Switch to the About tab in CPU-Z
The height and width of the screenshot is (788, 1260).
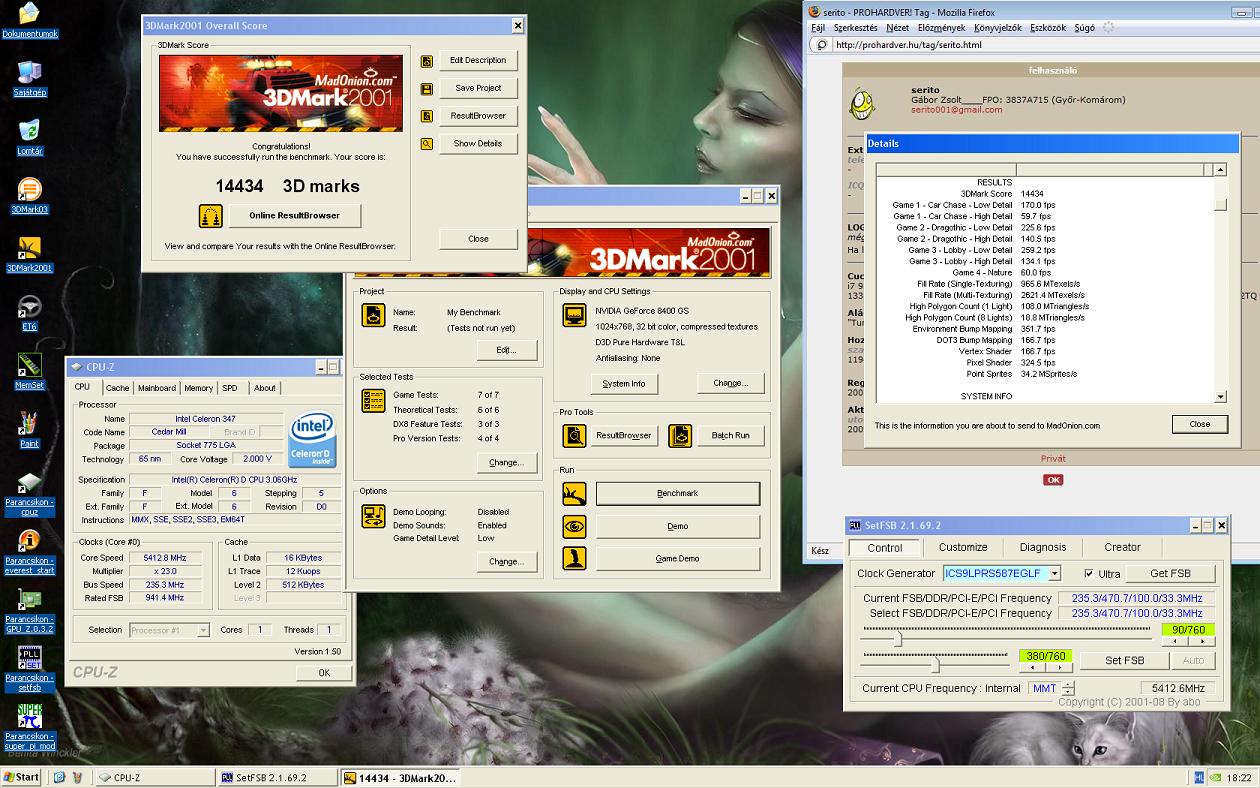(264, 388)
